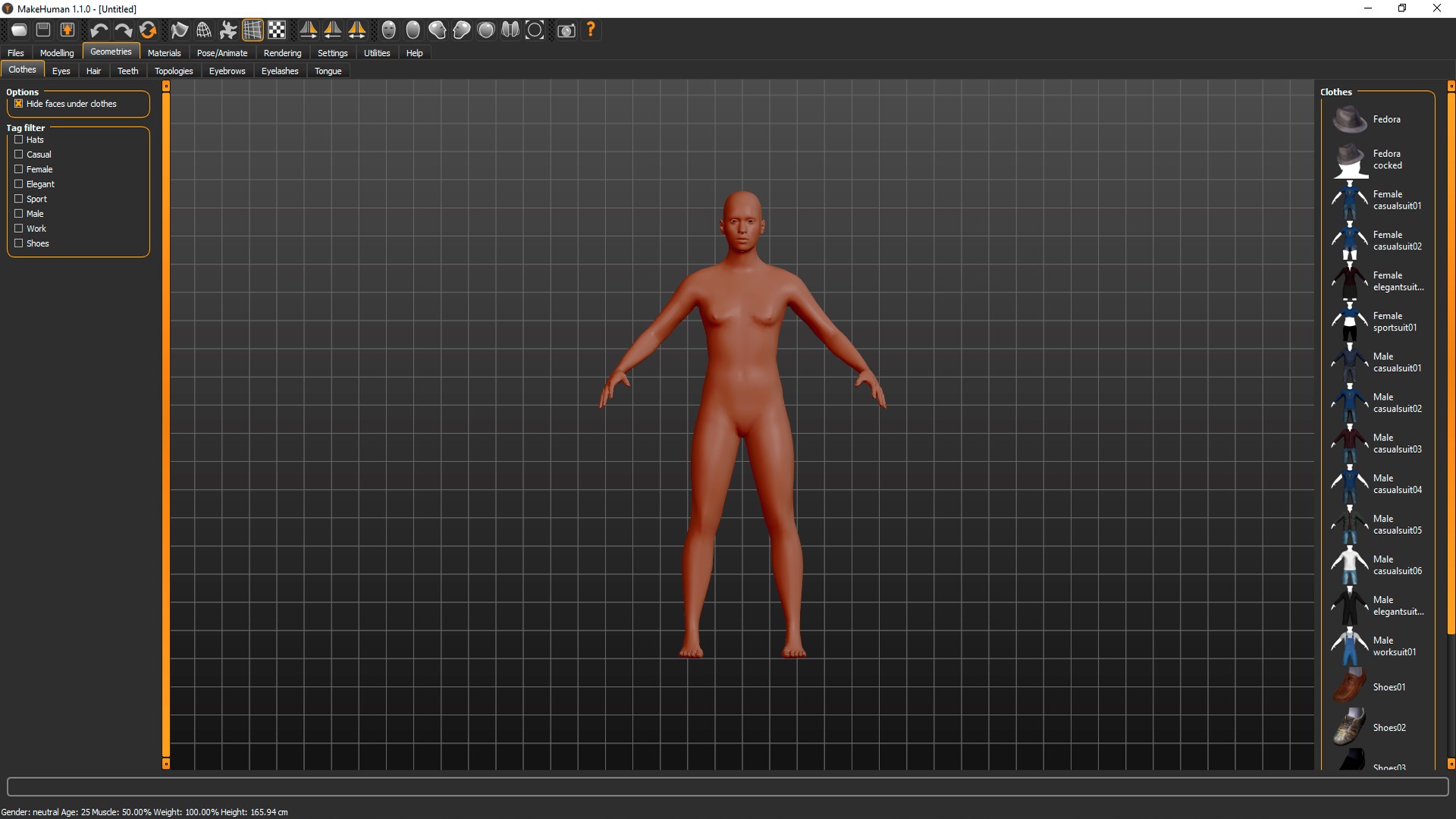Grab screenshot with camera icon
1456x819 pixels.
pos(566,30)
